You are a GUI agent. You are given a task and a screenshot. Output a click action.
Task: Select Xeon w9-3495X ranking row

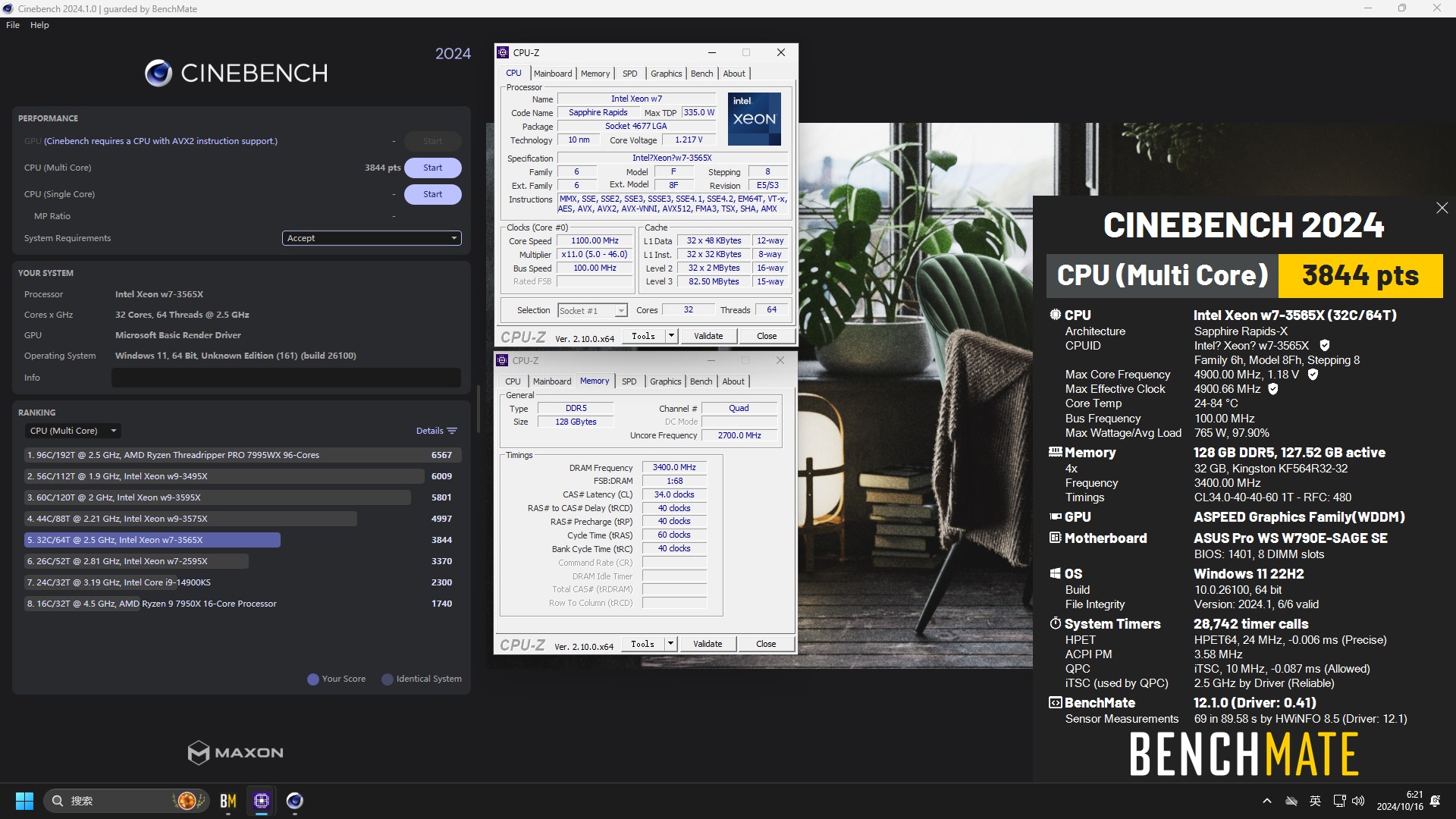point(241,476)
